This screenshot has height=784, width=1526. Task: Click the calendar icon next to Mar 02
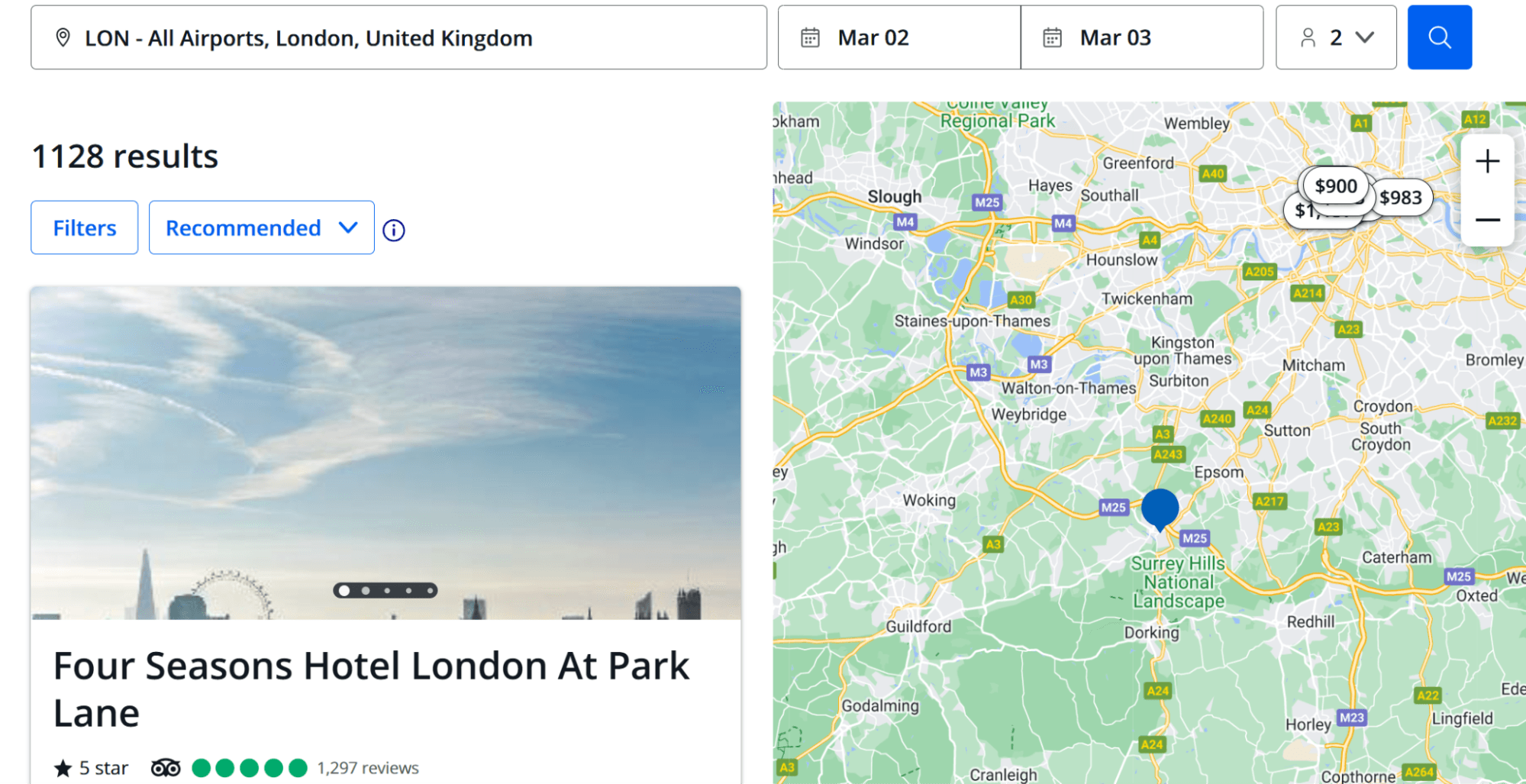click(x=810, y=37)
